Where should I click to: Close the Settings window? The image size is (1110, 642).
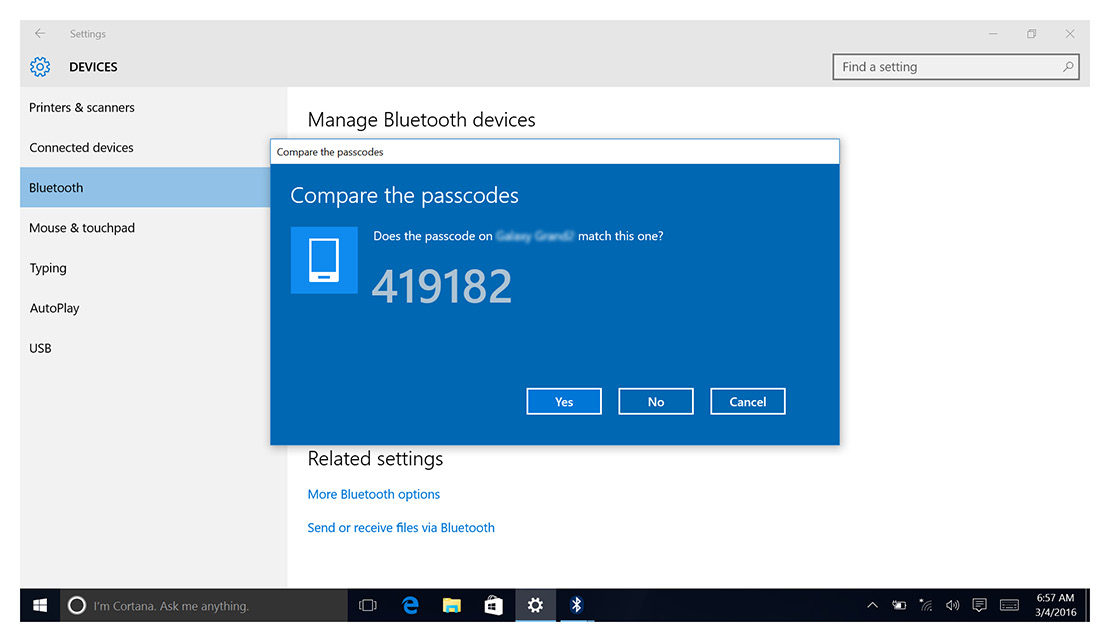coord(1070,33)
